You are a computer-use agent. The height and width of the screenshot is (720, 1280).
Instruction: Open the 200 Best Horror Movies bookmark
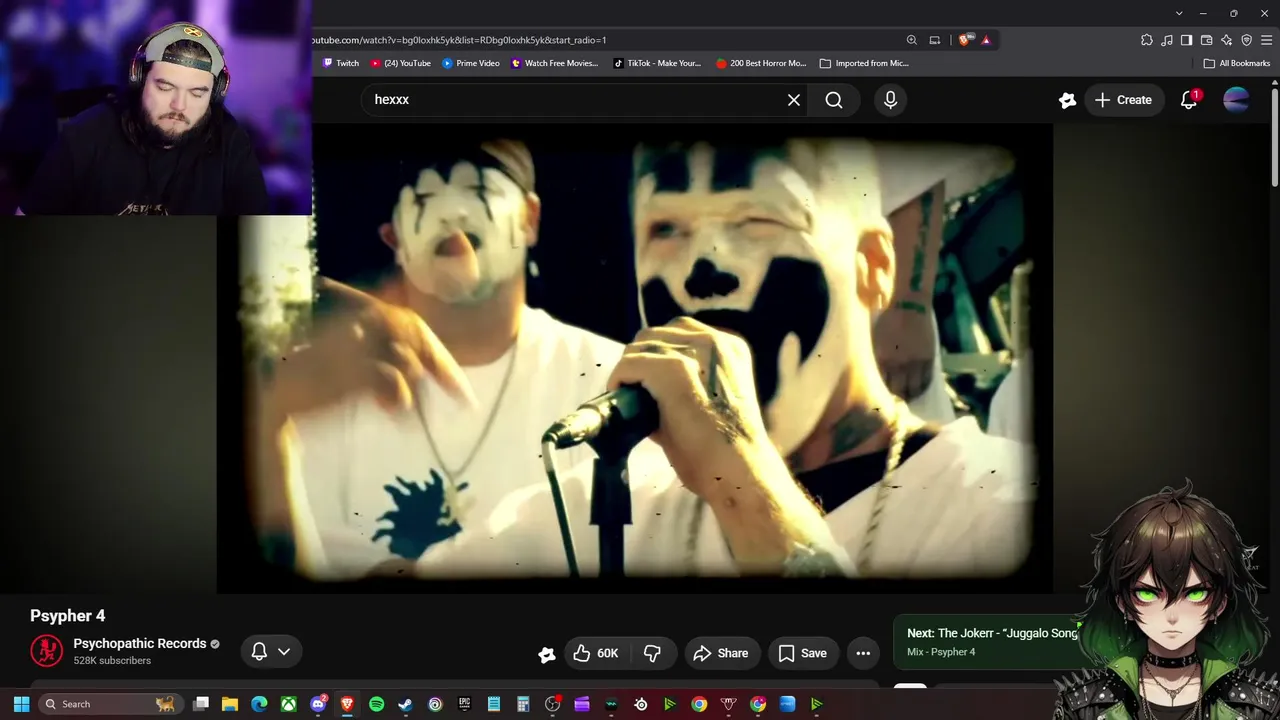click(761, 63)
